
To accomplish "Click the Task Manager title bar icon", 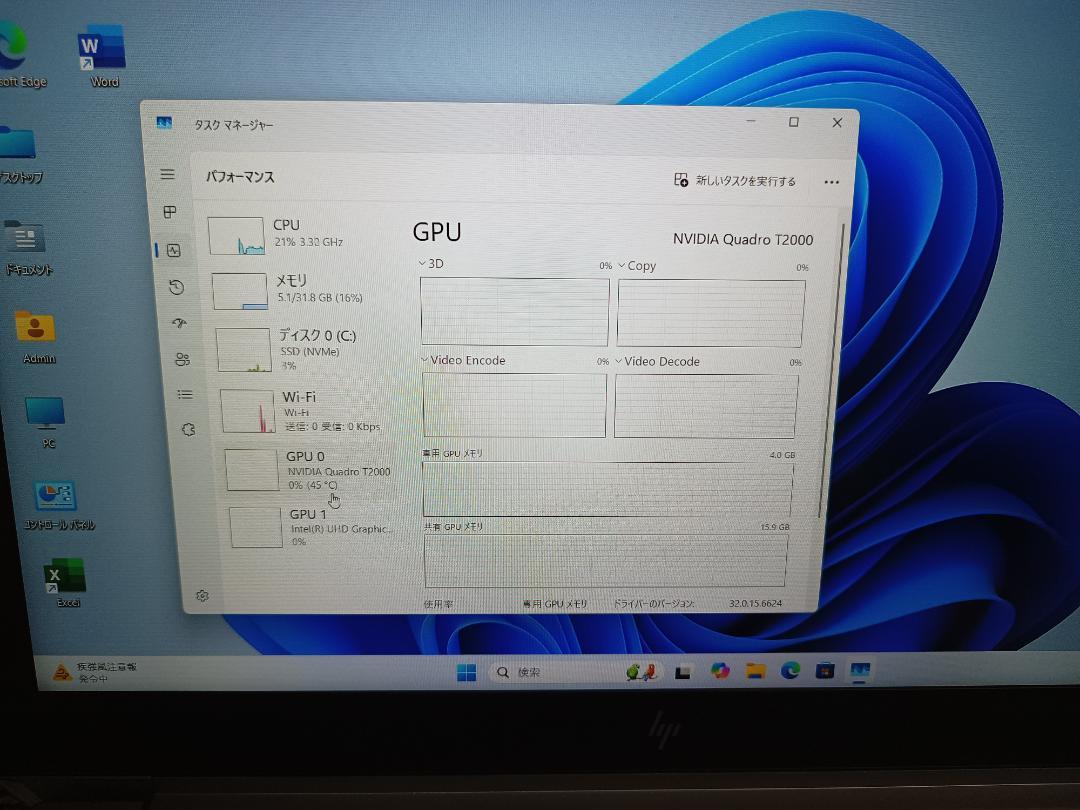I will coord(164,123).
